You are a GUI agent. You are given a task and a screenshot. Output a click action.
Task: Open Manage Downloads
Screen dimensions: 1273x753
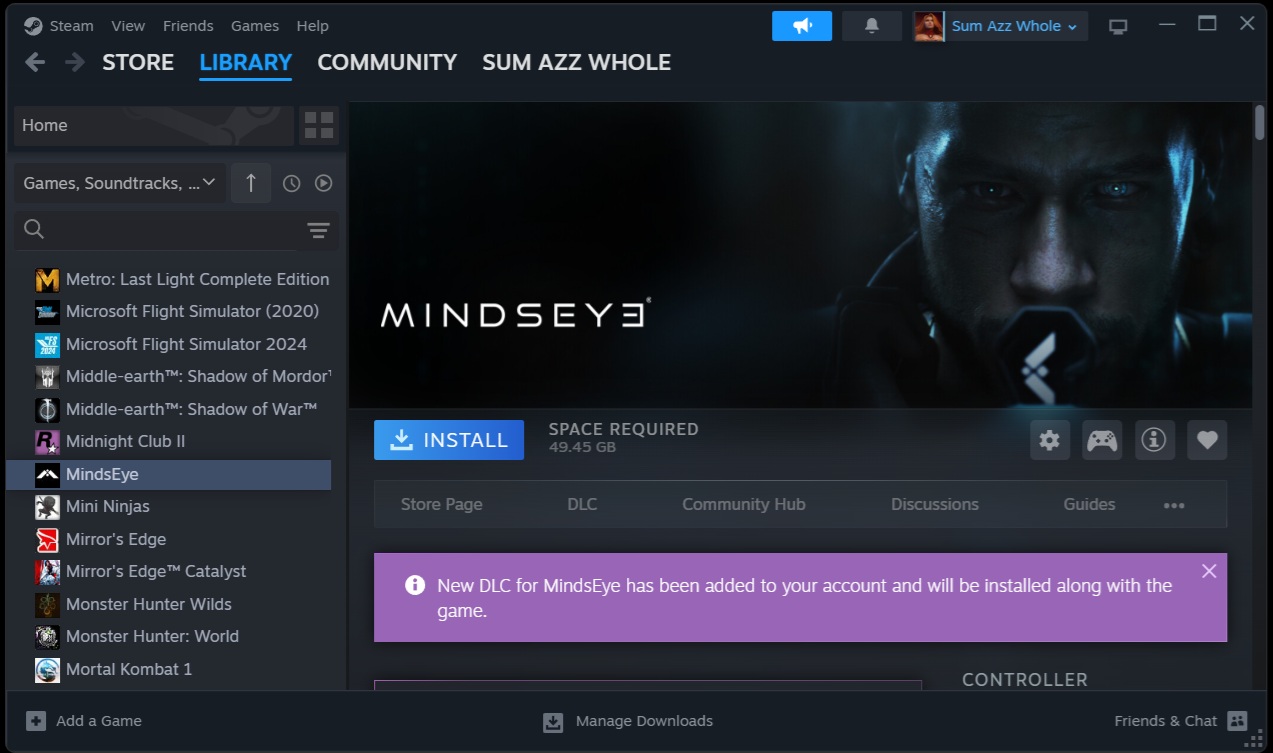tap(628, 721)
